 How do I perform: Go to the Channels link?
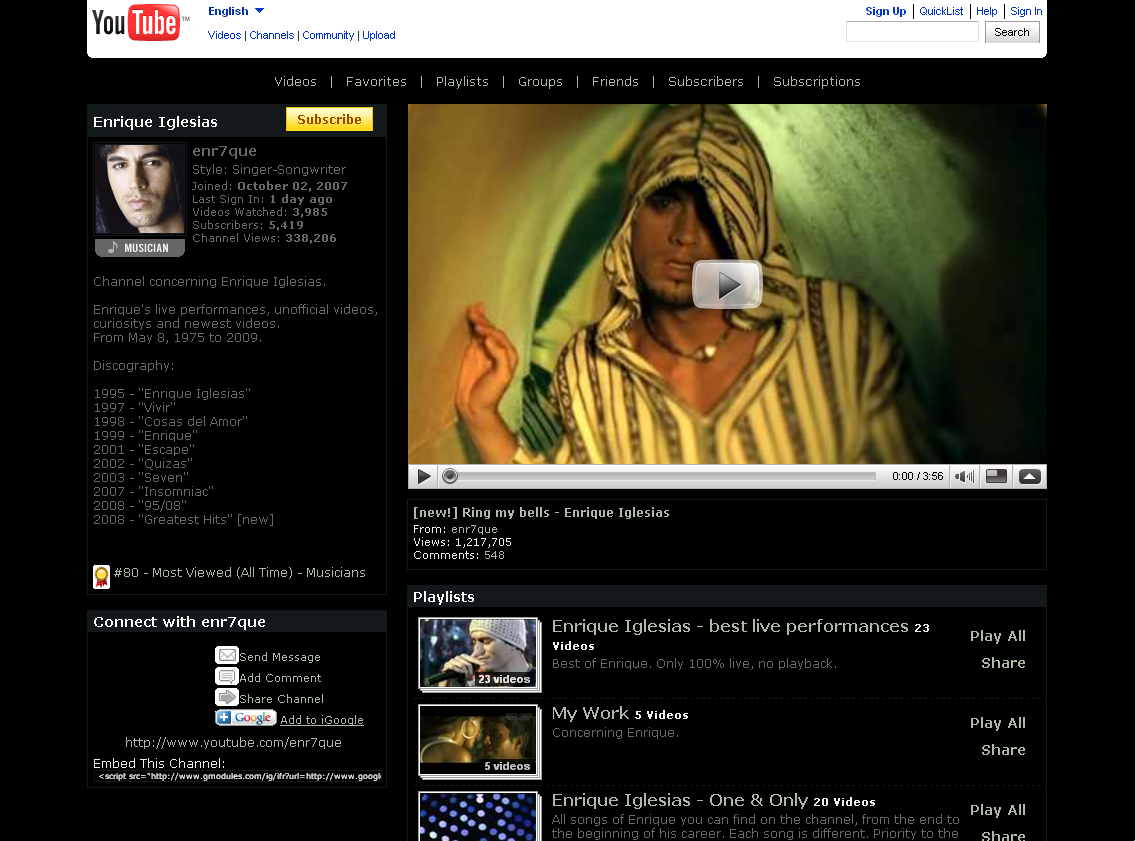click(271, 35)
